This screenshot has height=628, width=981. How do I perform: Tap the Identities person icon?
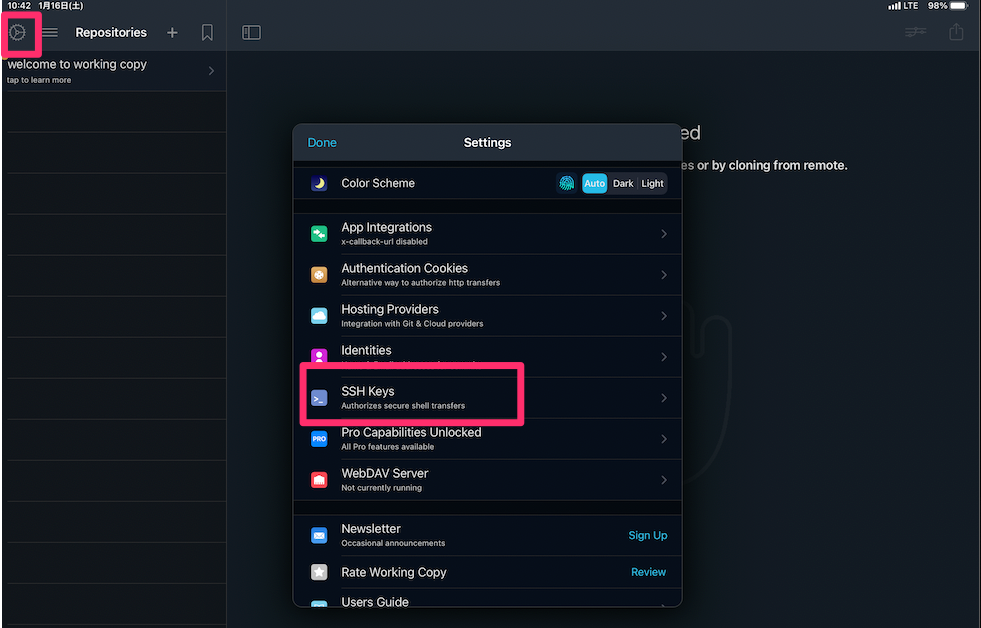click(319, 357)
